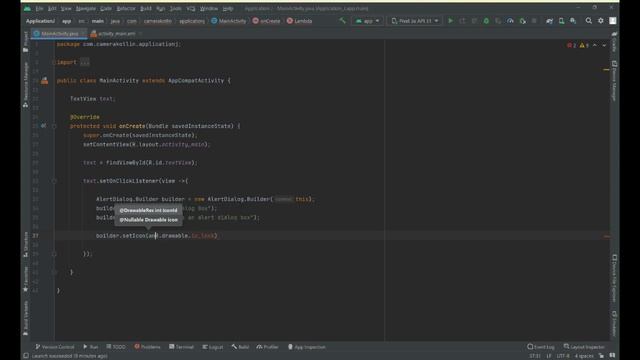Go to previous highlighted error arrow
Viewport: 640px width, 360px height.
pyautogui.click(x=595, y=45)
